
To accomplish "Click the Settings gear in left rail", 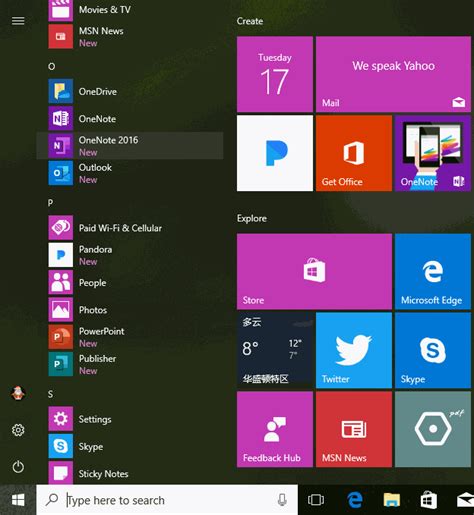I will [x=18, y=430].
